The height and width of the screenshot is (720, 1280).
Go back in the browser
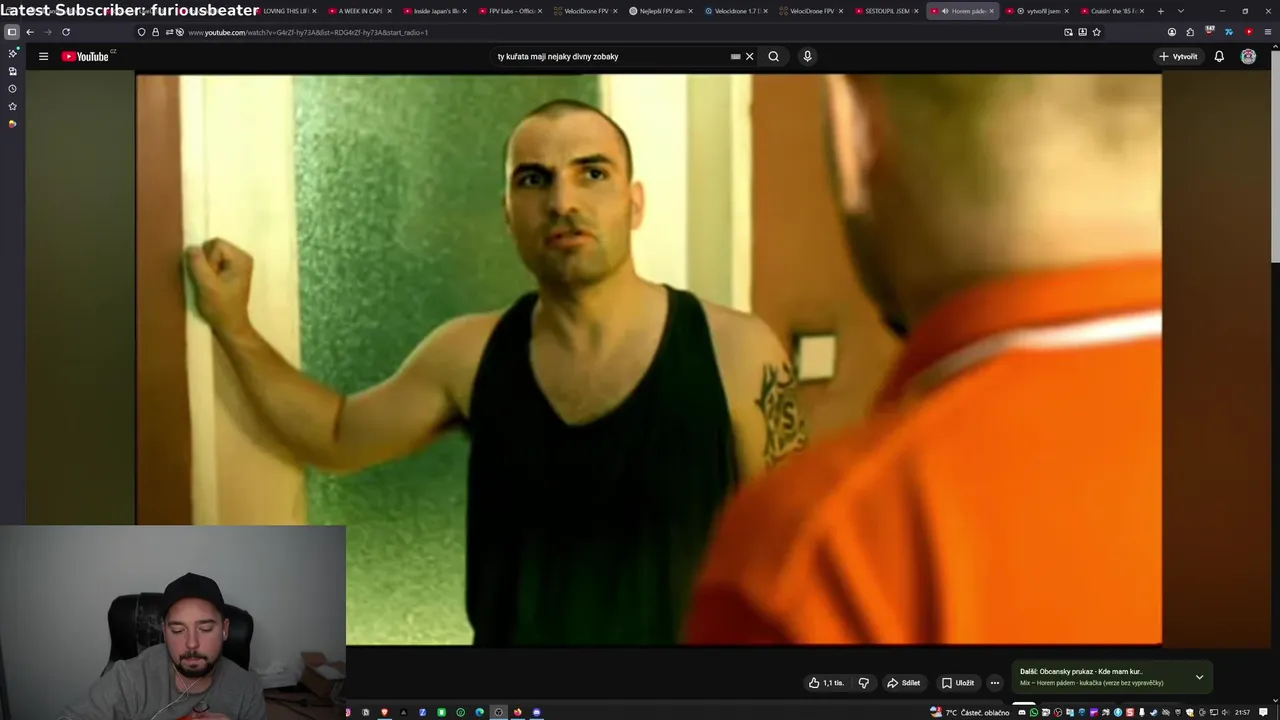30,32
